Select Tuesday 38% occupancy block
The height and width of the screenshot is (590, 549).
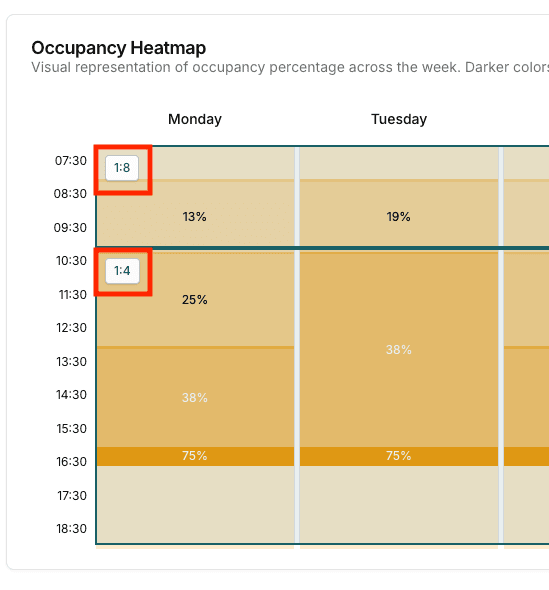399,349
